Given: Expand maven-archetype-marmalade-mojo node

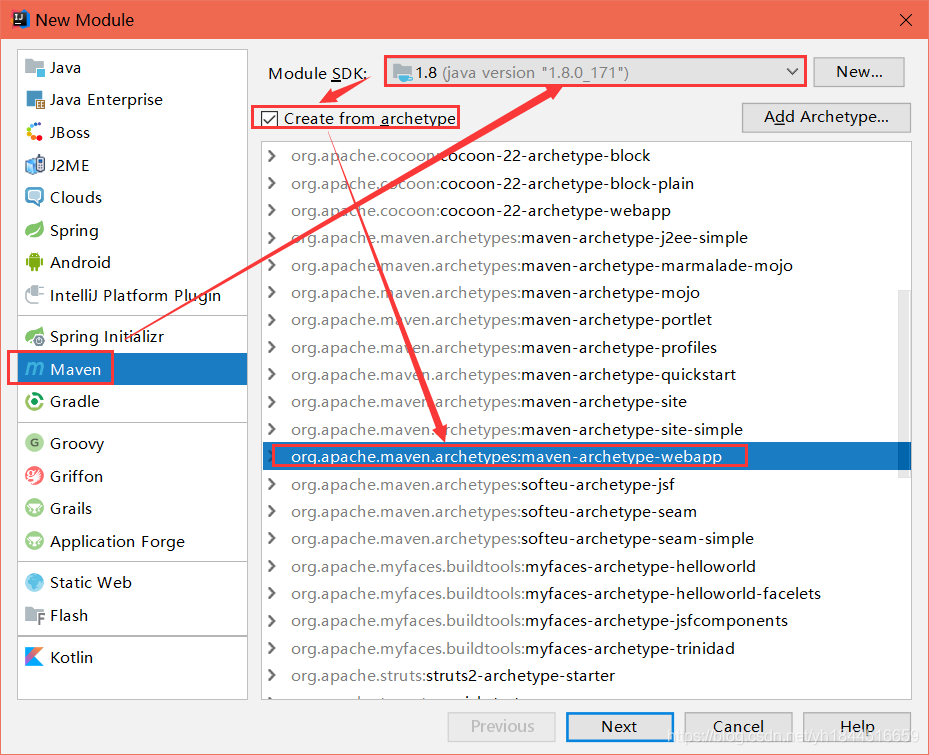Looking at the screenshot, I should pos(272,265).
